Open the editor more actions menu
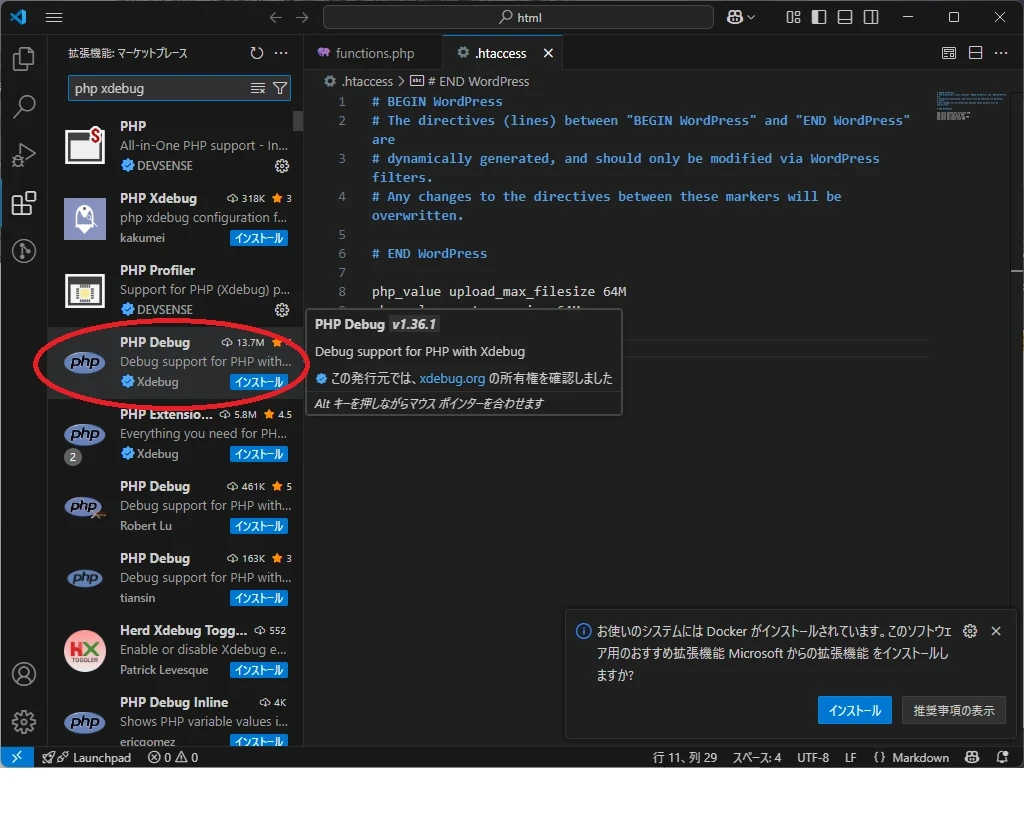The width and height of the screenshot is (1024, 815). (x=1001, y=52)
